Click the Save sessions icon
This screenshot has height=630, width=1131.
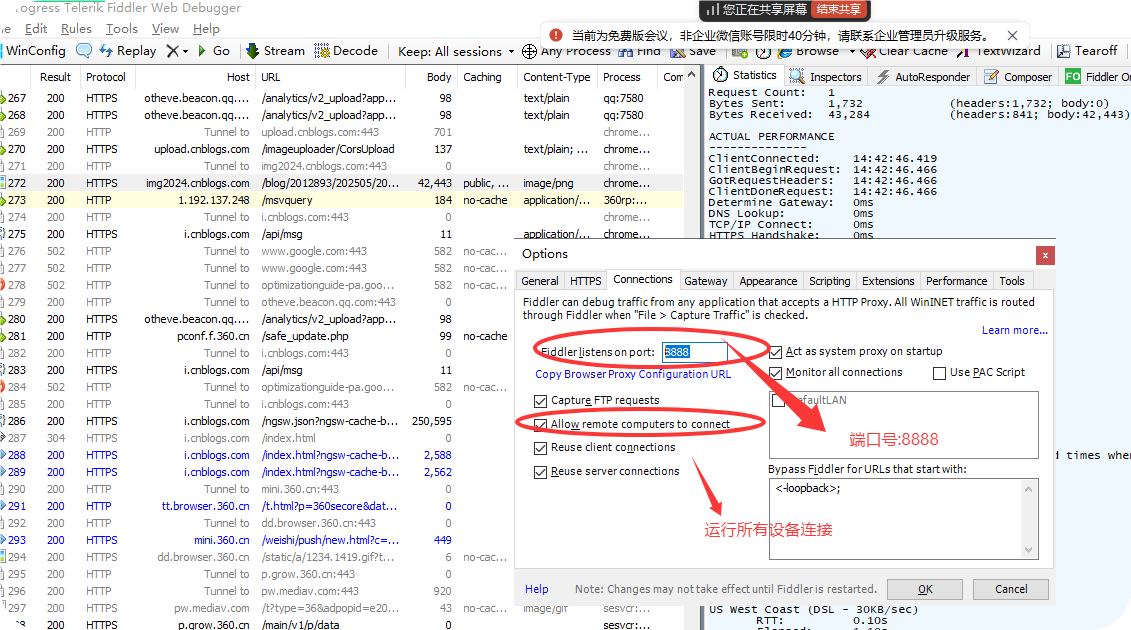coord(677,53)
